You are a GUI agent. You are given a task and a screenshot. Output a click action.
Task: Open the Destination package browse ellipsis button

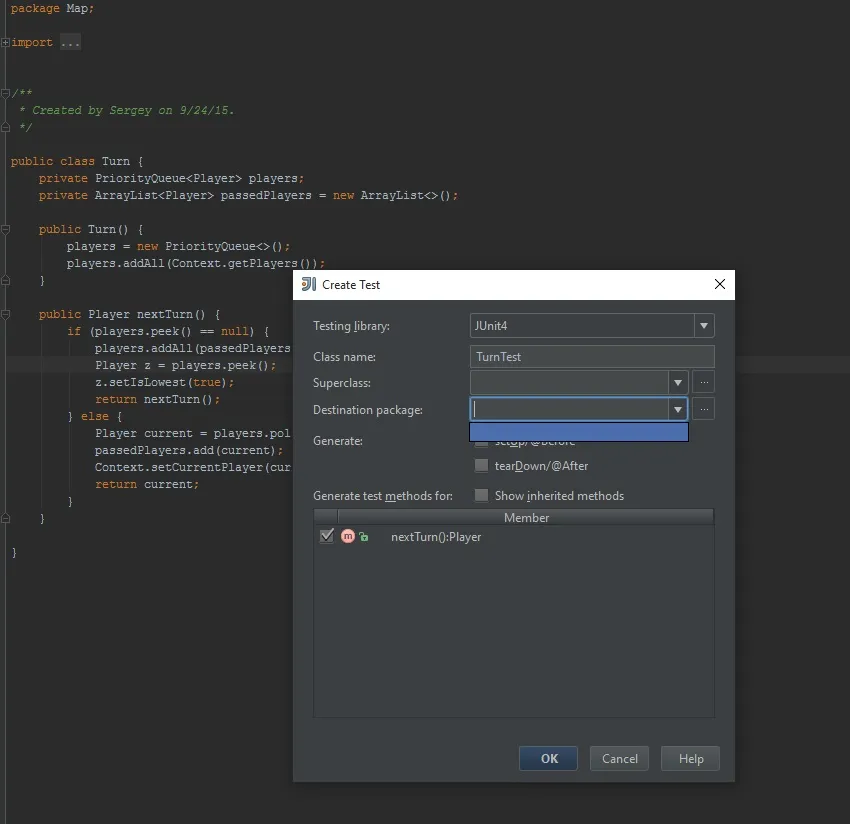pyautogui.click(x=703, y=409)
